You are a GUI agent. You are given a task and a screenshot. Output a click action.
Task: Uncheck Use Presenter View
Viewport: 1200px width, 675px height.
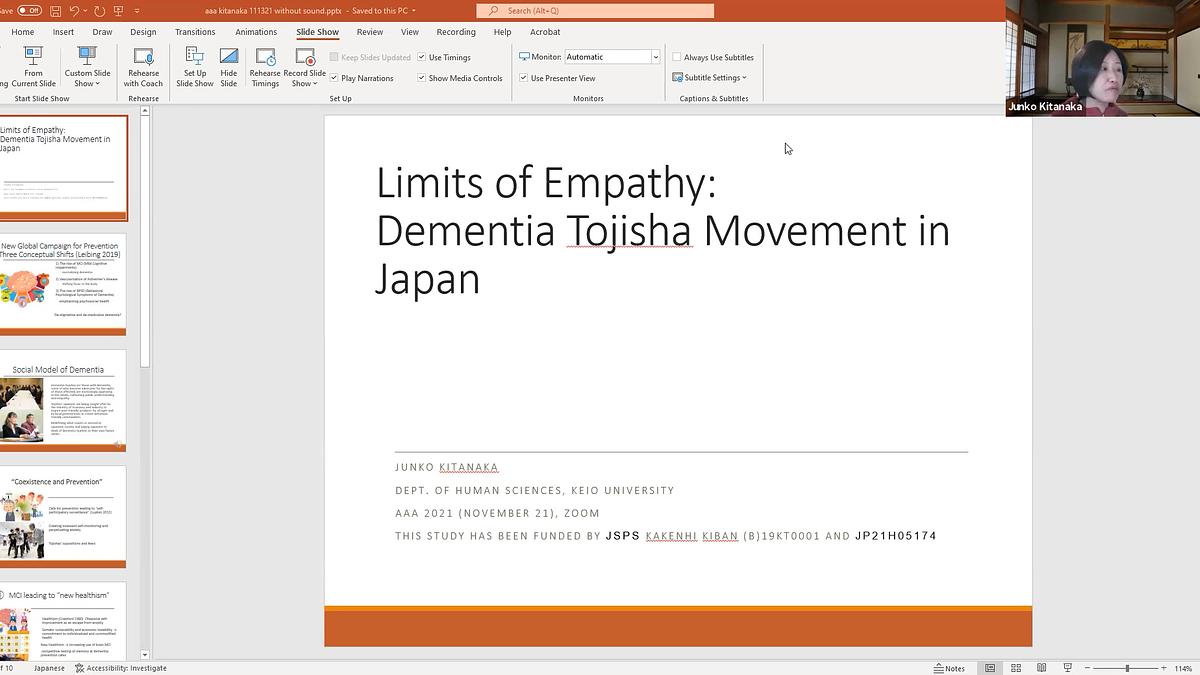coord(522,77)
